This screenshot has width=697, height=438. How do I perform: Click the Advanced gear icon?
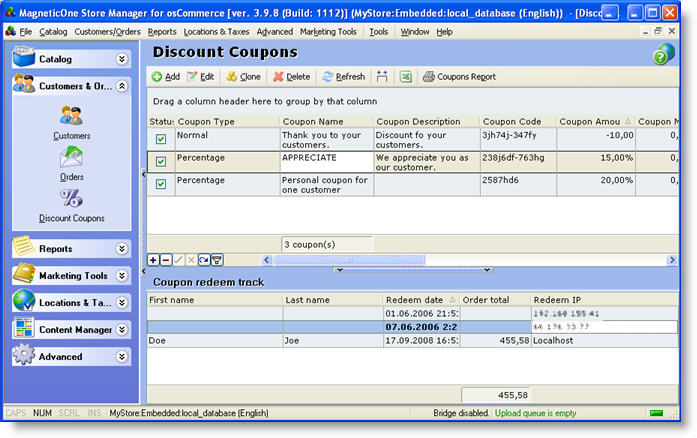point(24,354)
